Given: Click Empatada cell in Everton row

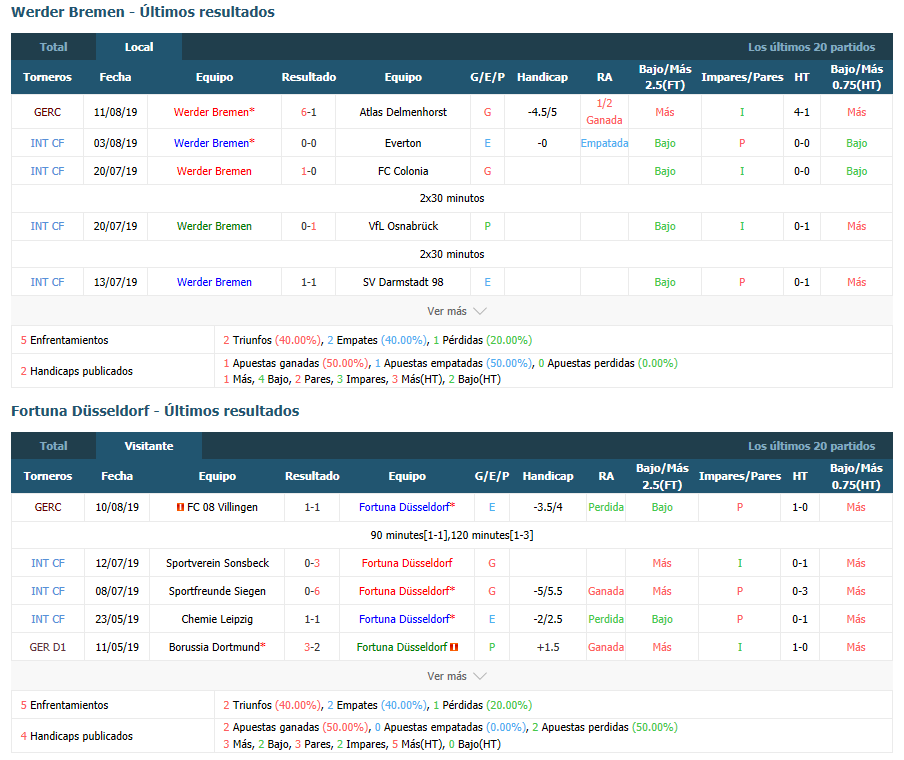Looking at the screenshot, I should [x=604, y=143].
